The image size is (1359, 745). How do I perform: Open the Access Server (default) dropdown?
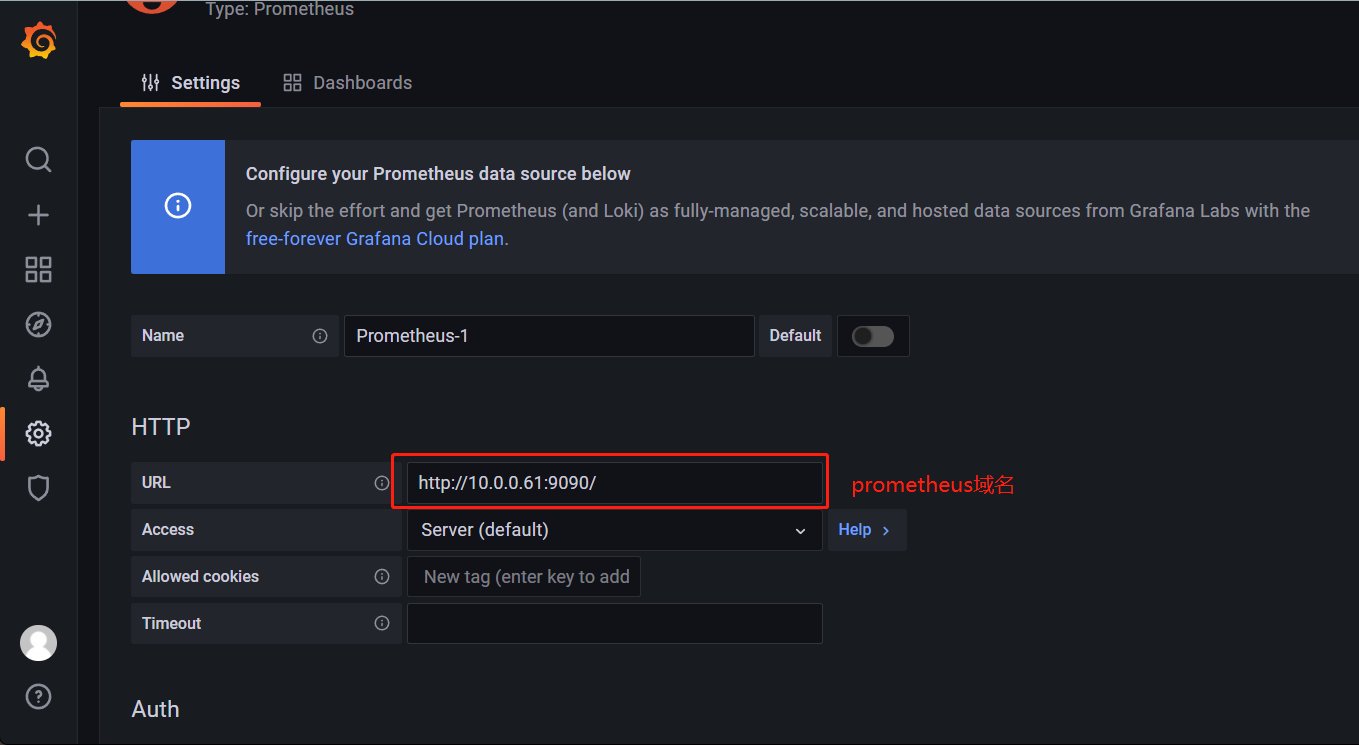(615, 530)
